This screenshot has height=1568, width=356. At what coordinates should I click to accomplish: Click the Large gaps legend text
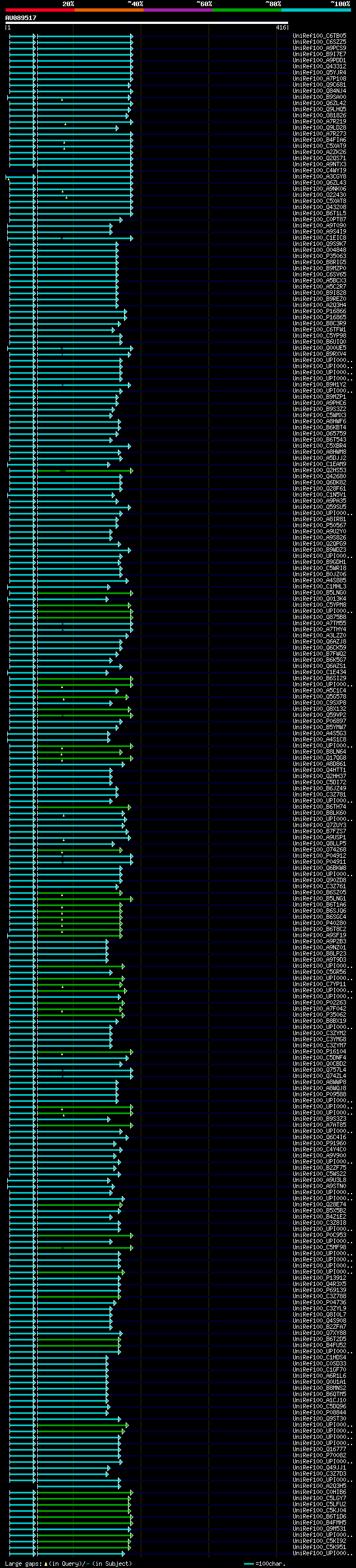click(x=68, y=1564)
